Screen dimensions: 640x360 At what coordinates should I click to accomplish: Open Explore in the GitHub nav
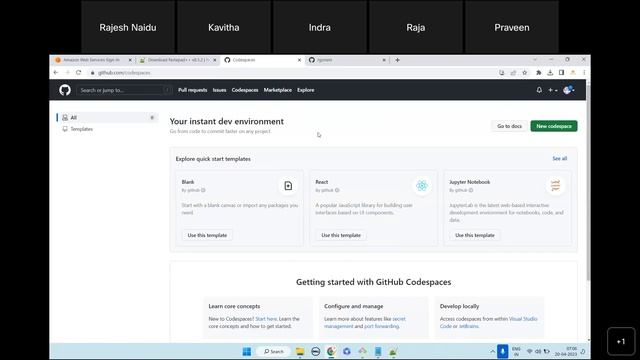306,90
